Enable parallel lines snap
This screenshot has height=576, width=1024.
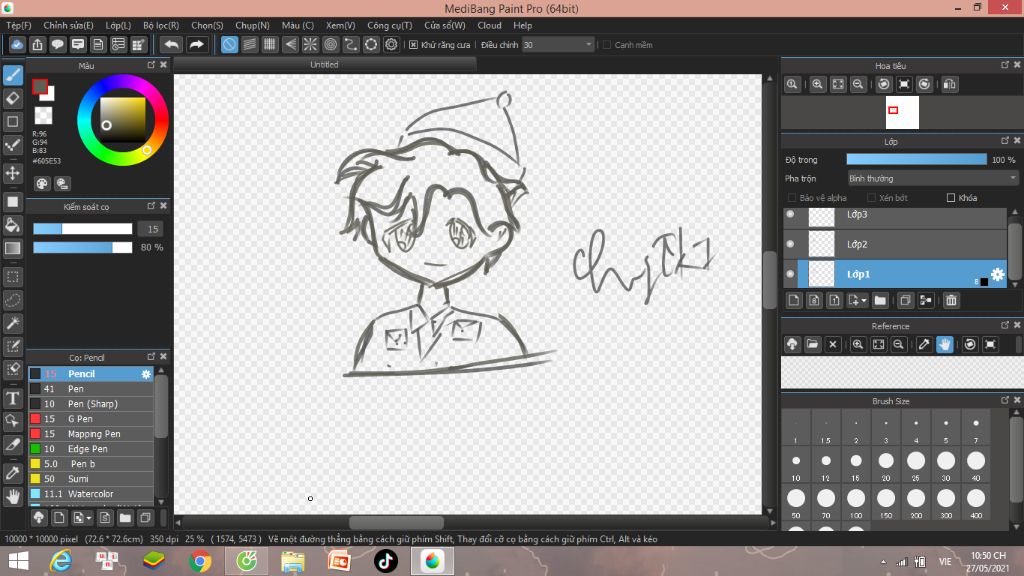(249, 44)
